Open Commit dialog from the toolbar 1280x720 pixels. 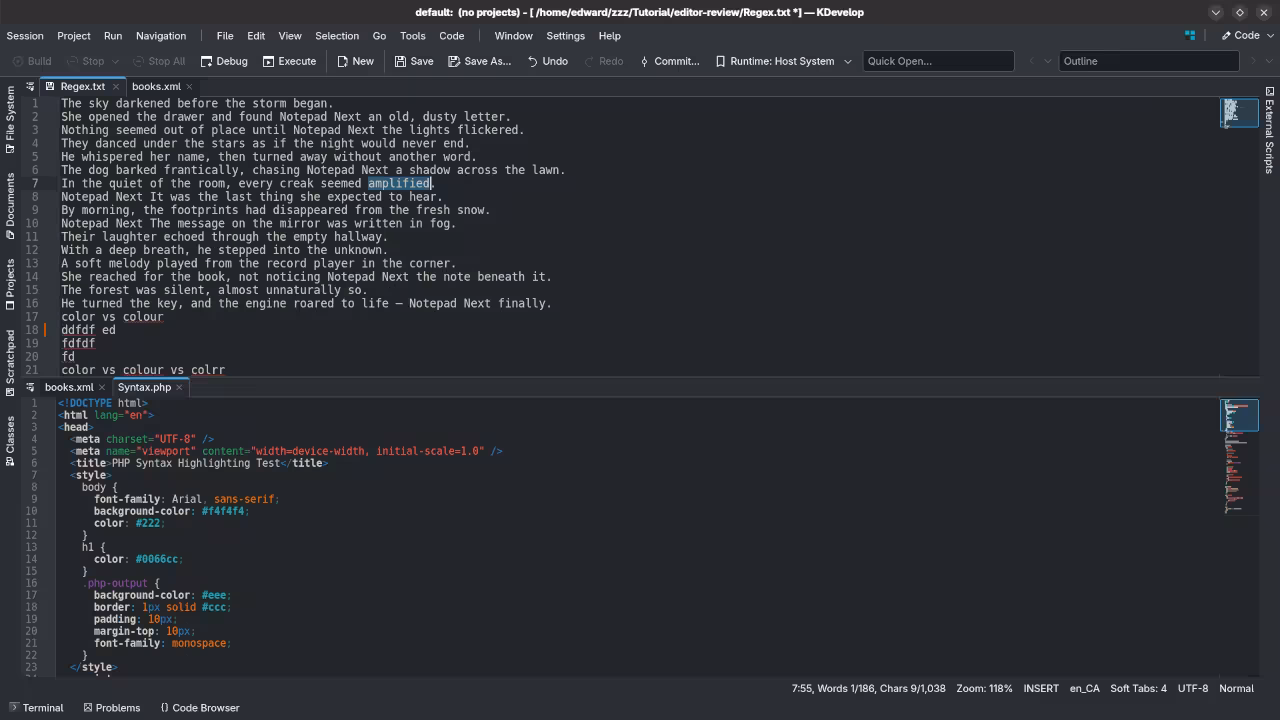669,61
